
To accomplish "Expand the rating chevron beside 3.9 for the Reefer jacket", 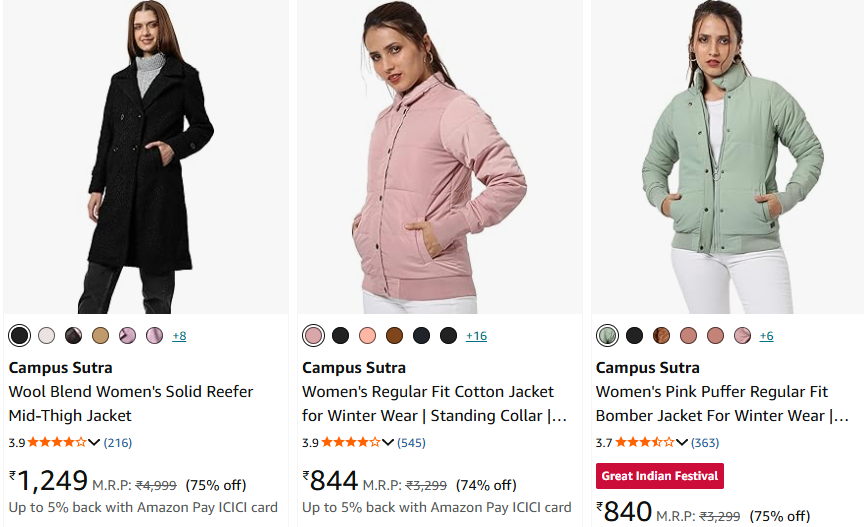I will (x=94, y=442).
